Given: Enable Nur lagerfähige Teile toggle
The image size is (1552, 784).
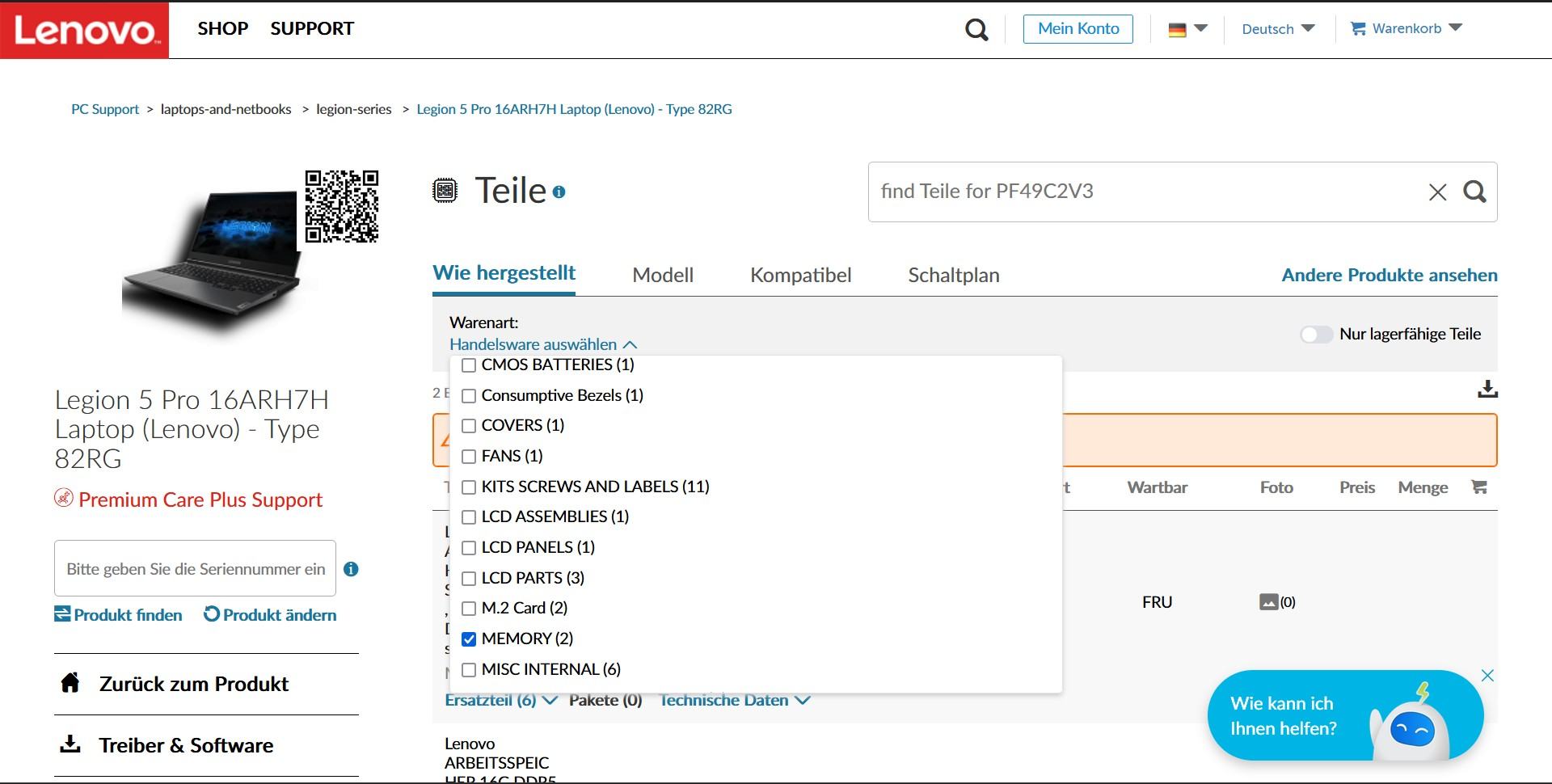Looking at the screenshot, I should point(1316,335).
